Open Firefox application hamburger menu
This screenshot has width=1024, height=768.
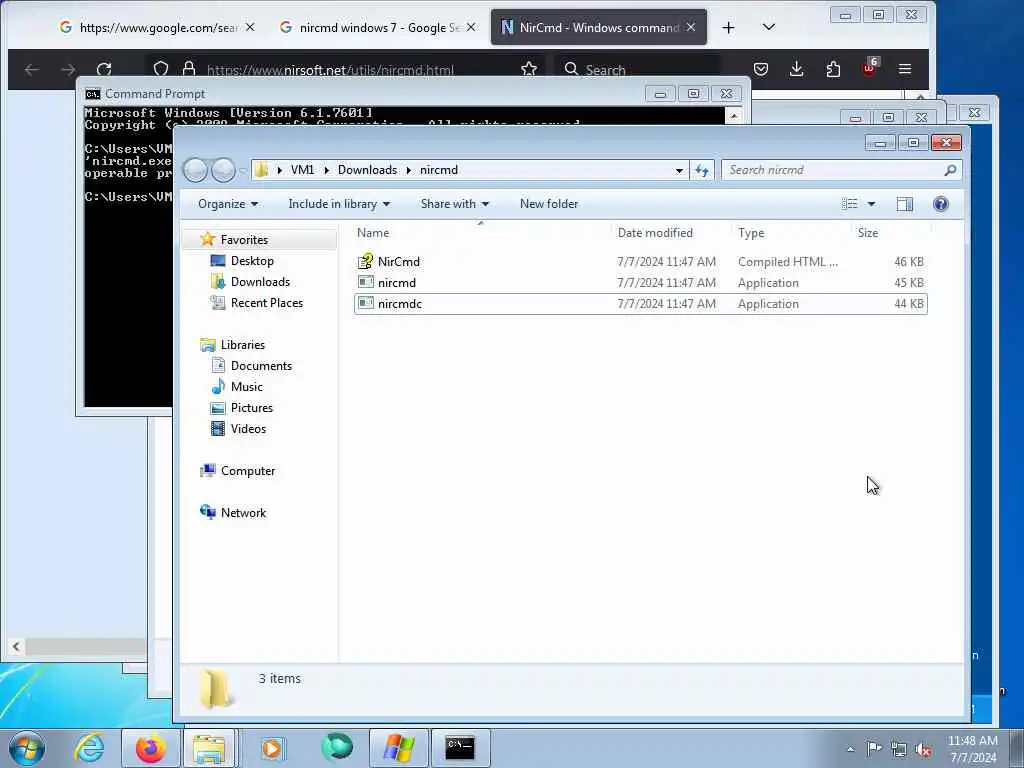pyautogui.click(x=904, y=69)
